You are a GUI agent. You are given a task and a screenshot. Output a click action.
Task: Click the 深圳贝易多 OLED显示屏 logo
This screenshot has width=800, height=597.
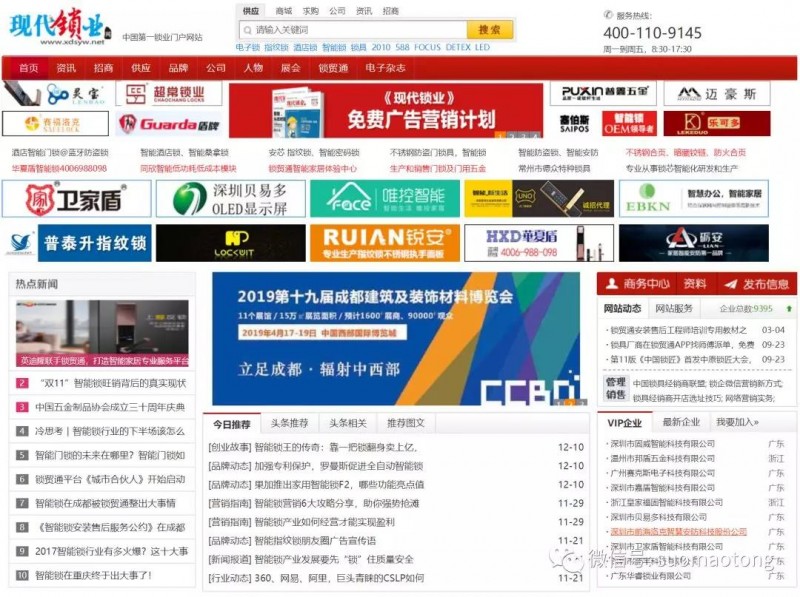point(230,198)
